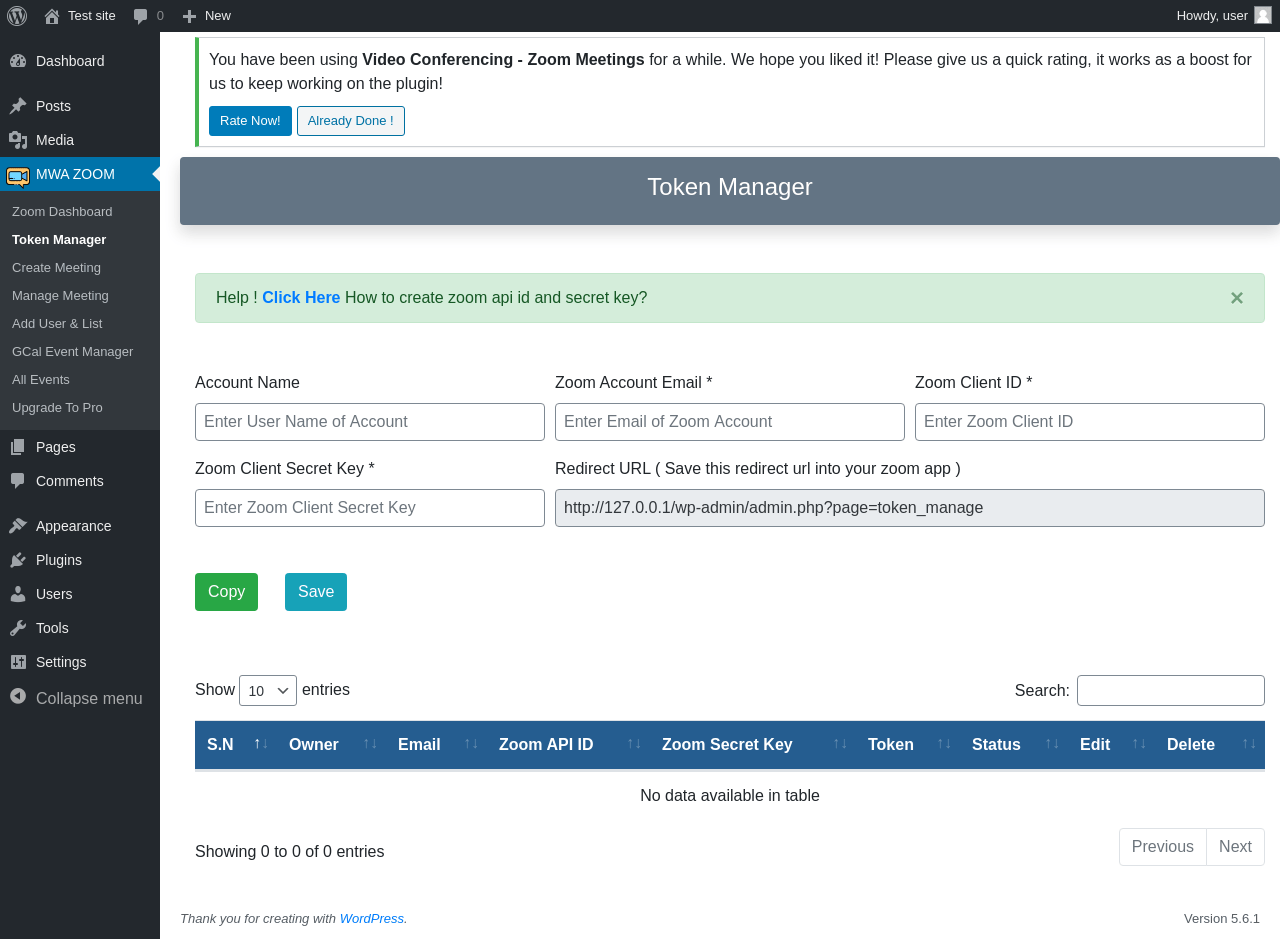Click the Collapse menu arrow icon

click(18, 696)
